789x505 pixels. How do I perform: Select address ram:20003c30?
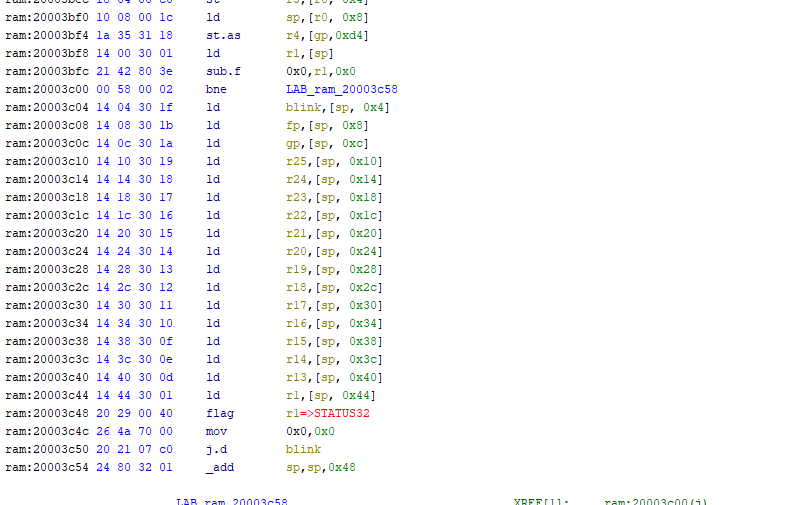47,305
